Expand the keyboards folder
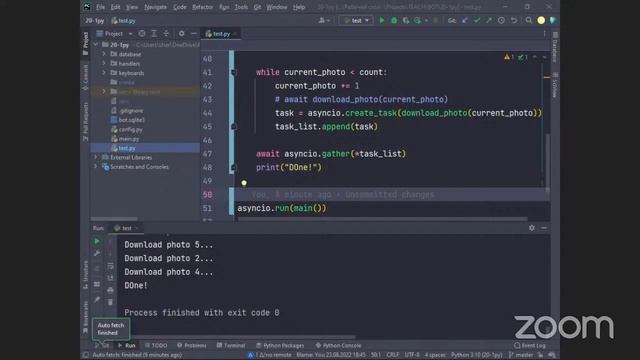Screen dimensions: 640x360 (104, 73)
